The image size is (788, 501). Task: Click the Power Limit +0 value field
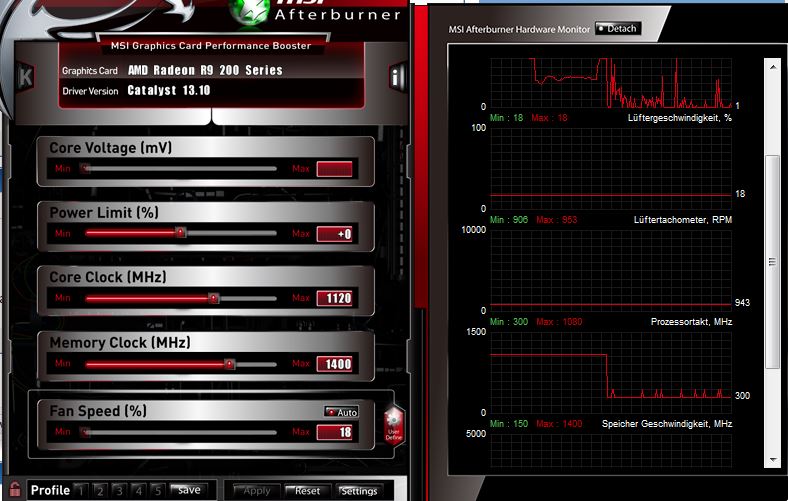[x=334, y=234]
